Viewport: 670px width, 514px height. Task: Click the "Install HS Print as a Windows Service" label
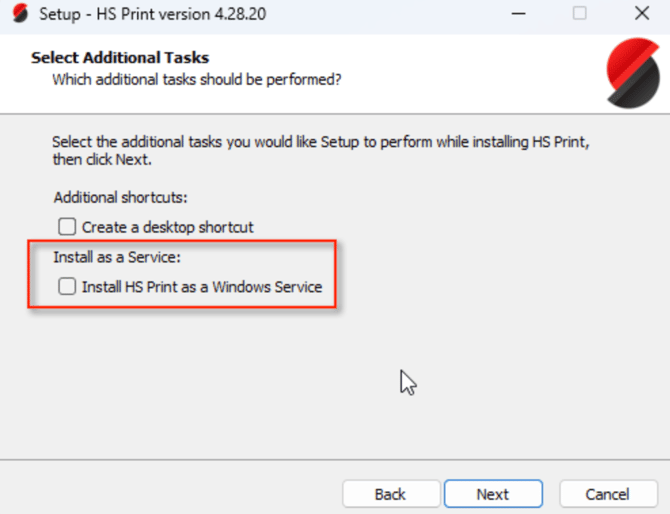click(x=202, y=287)
